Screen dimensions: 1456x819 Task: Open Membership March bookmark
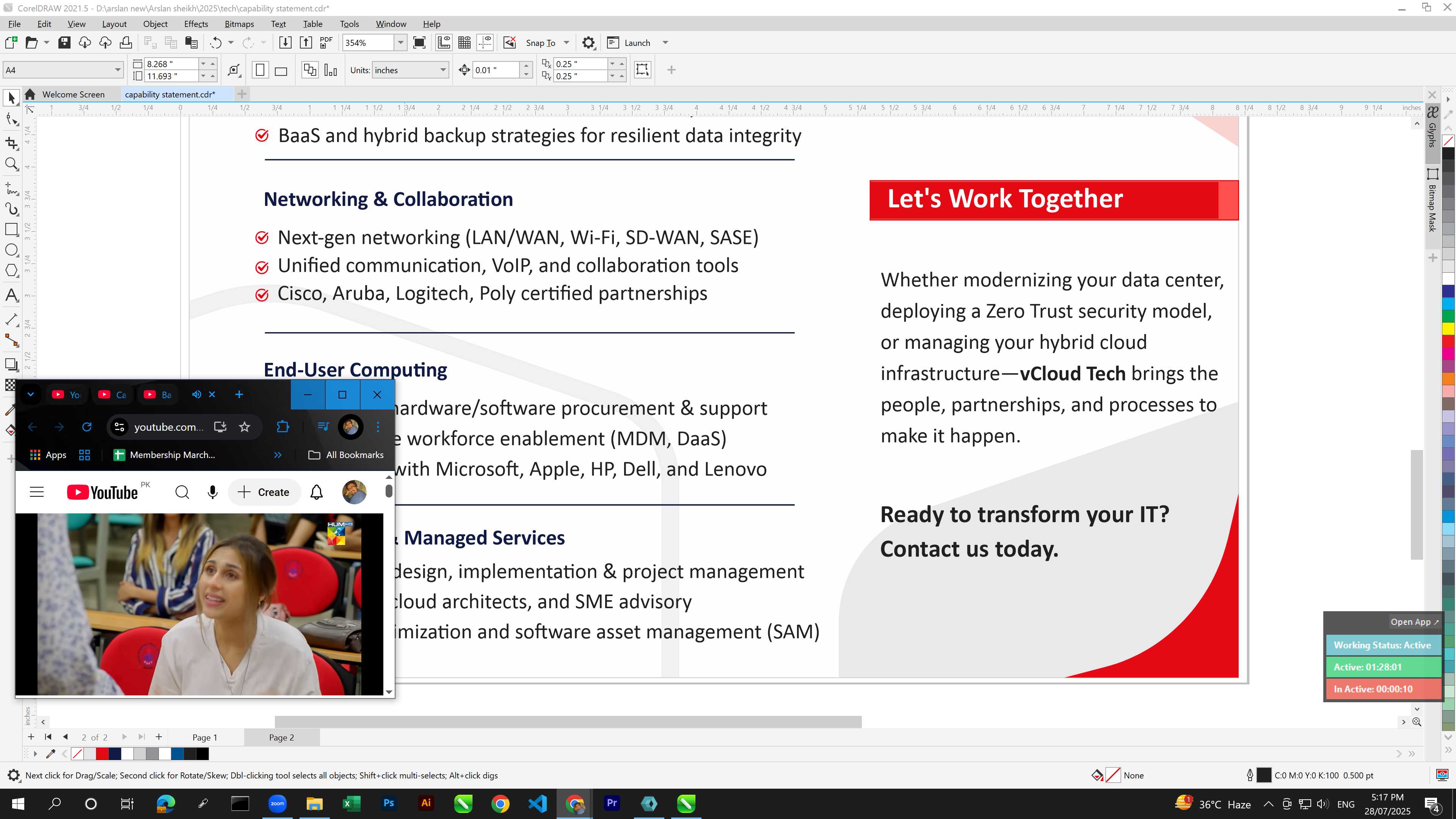165,455
